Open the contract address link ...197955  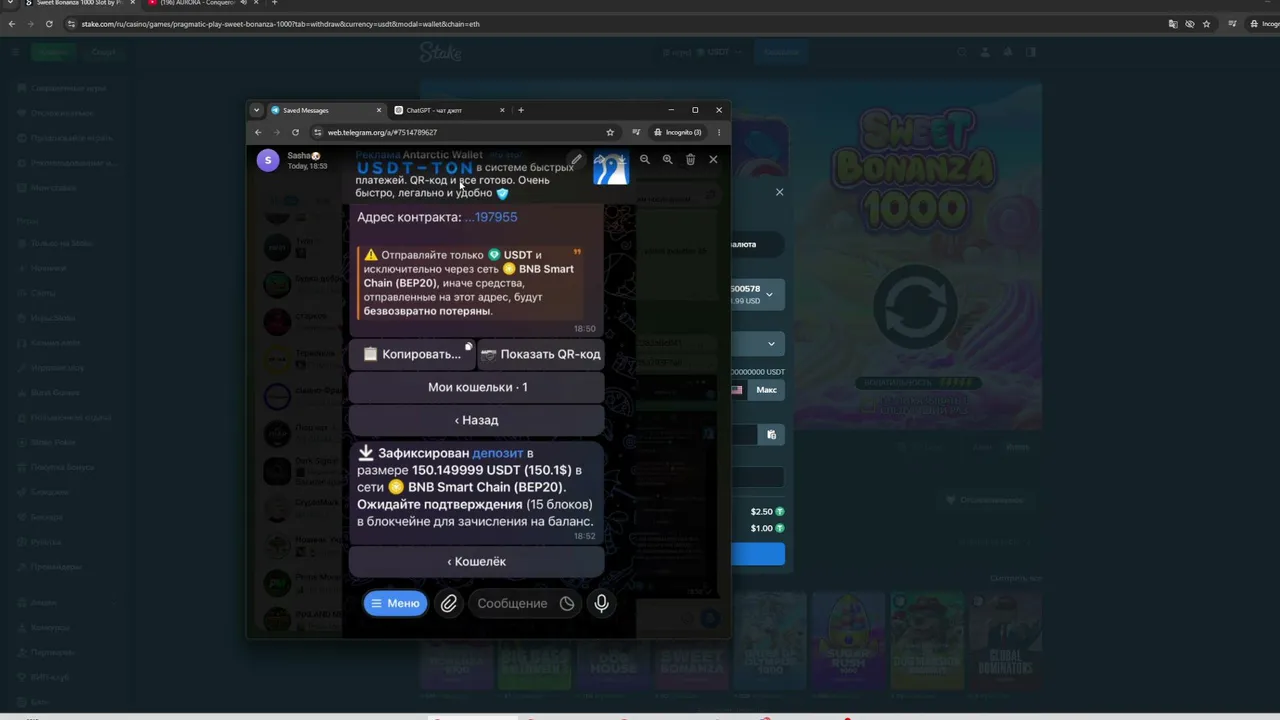coord(491,217)
